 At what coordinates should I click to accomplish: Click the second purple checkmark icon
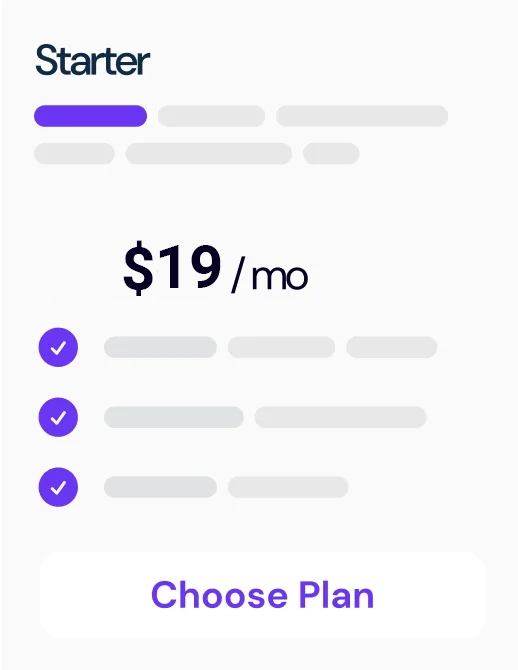click(x=58, y=417)
